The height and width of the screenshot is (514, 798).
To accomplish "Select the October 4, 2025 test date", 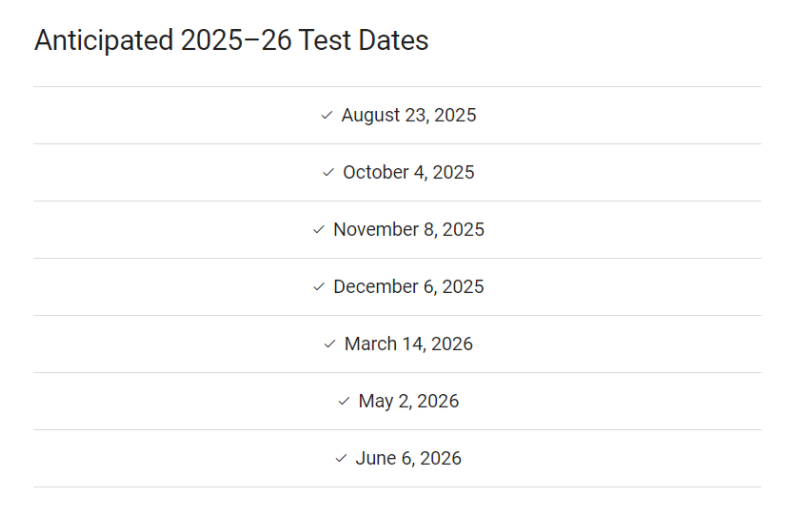I will [x=408, y=172].
